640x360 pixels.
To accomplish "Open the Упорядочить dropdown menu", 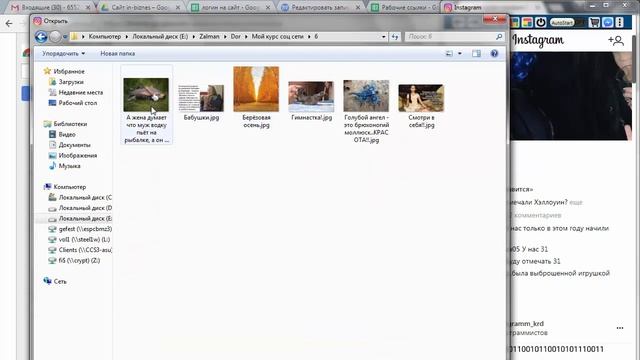I will (64, 53).
